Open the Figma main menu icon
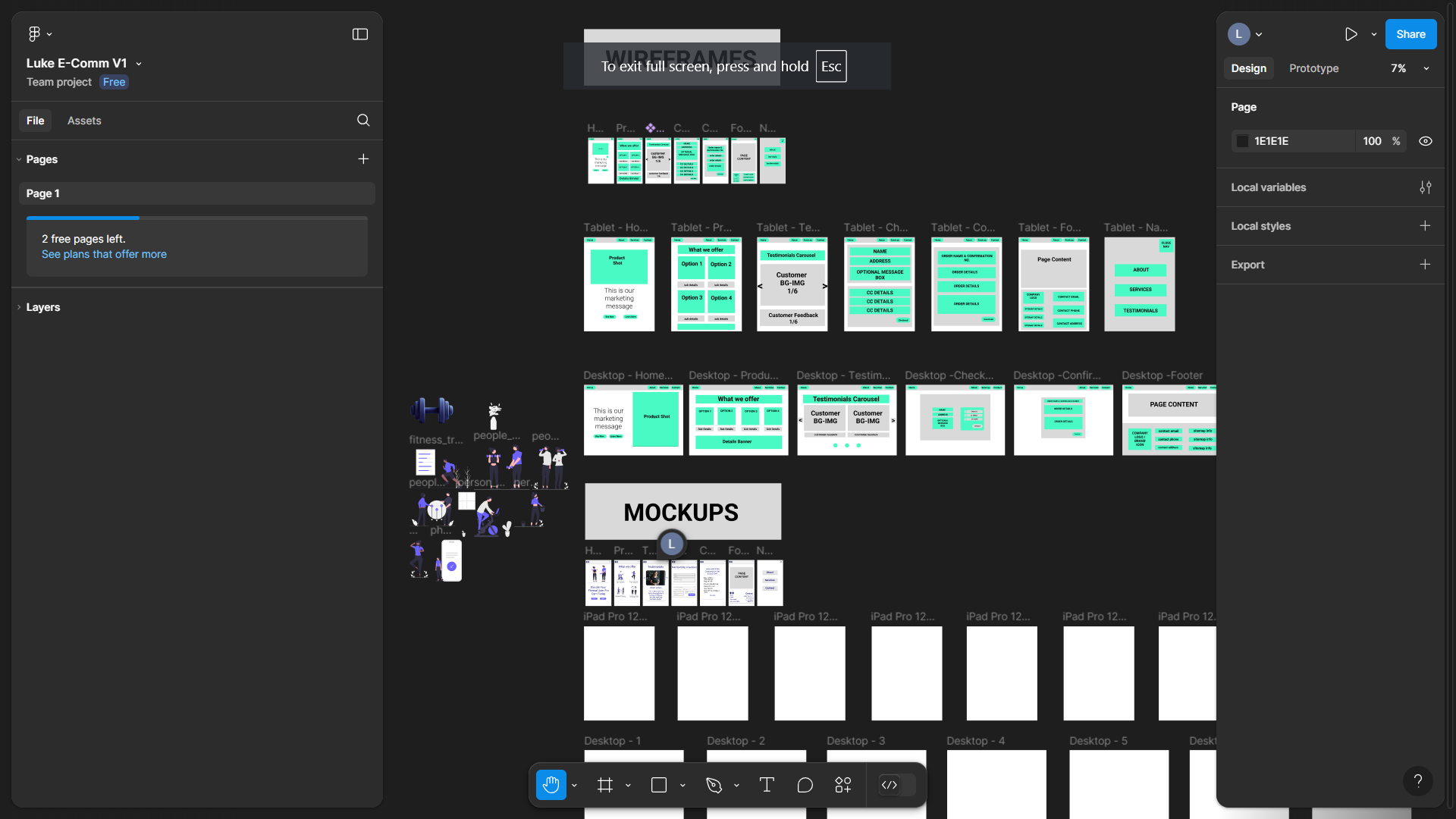 tap(35, 34)
